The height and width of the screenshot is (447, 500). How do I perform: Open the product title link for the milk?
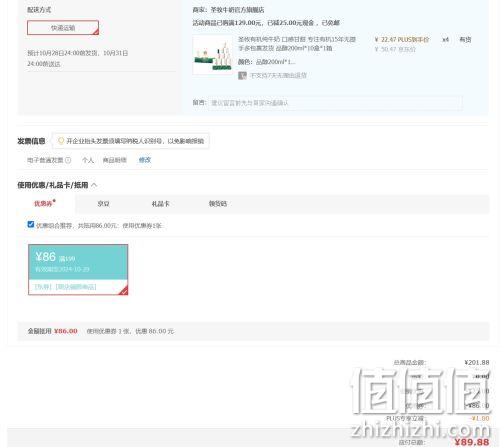pos(297,44)
